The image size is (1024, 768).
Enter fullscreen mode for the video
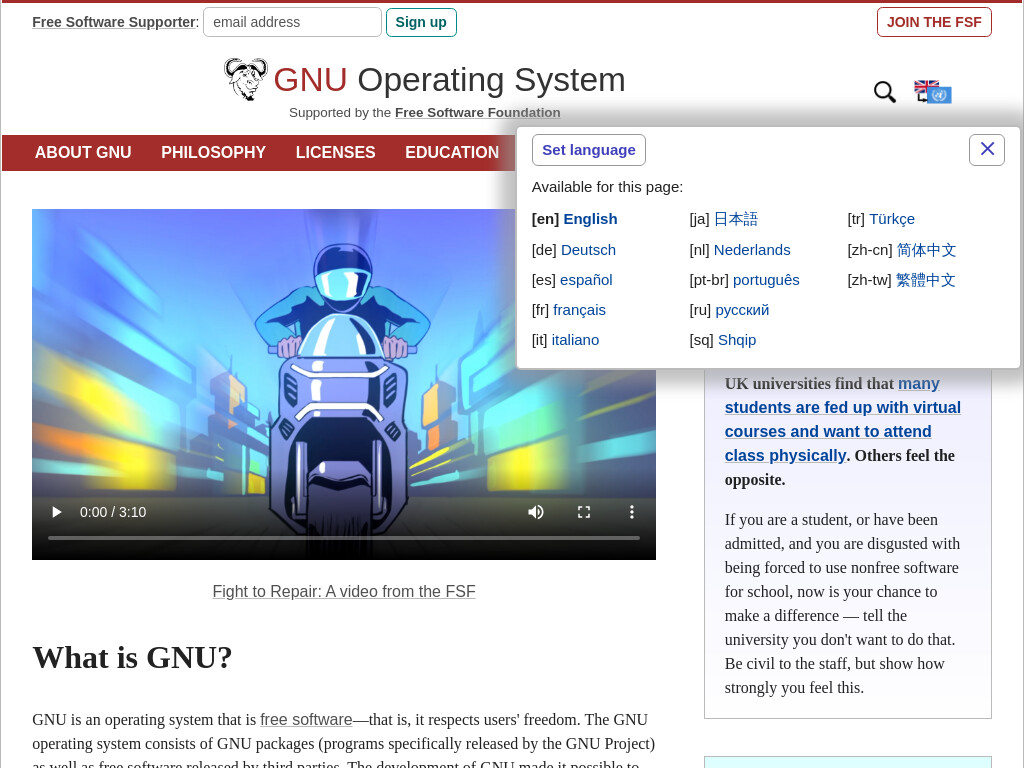tap(584, 512)
